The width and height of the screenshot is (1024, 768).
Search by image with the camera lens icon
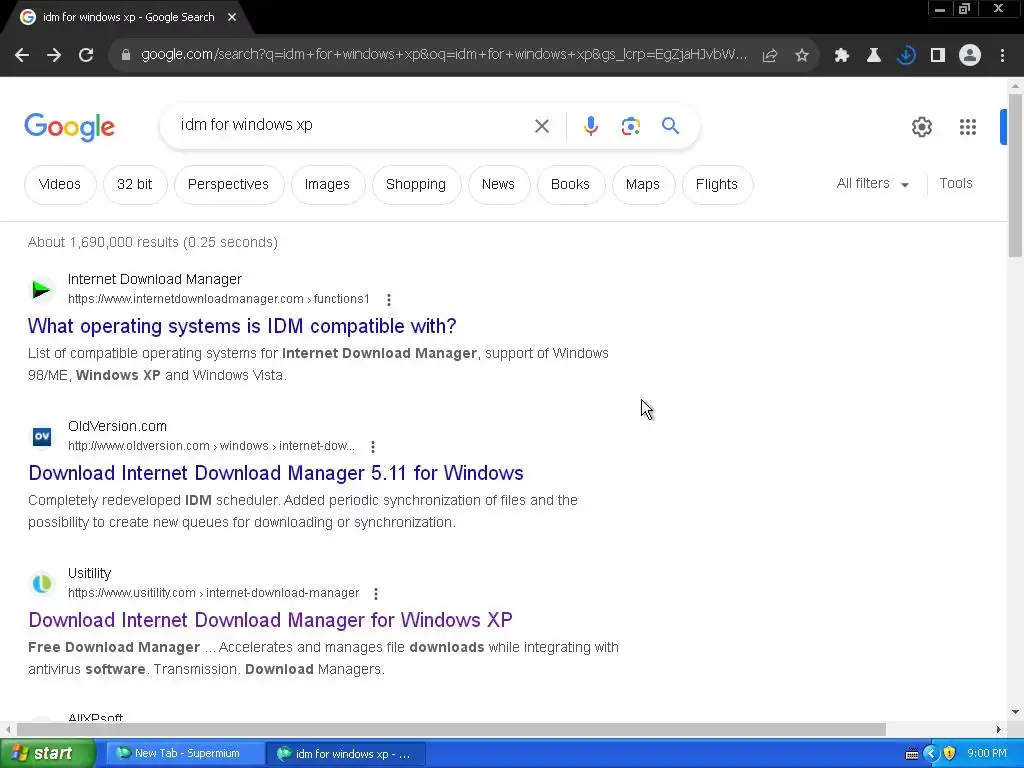[631, 126]
